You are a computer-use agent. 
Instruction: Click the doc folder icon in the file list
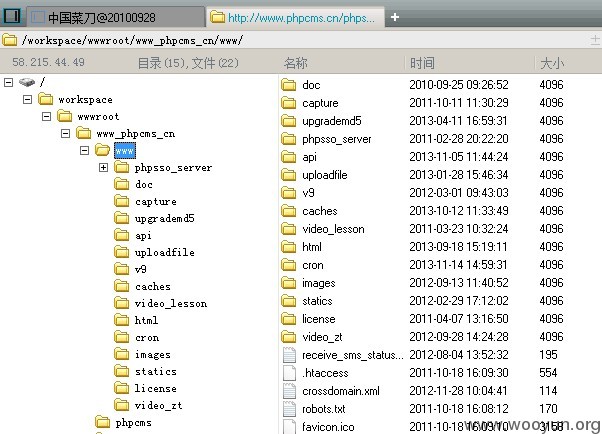coord(289,84)
